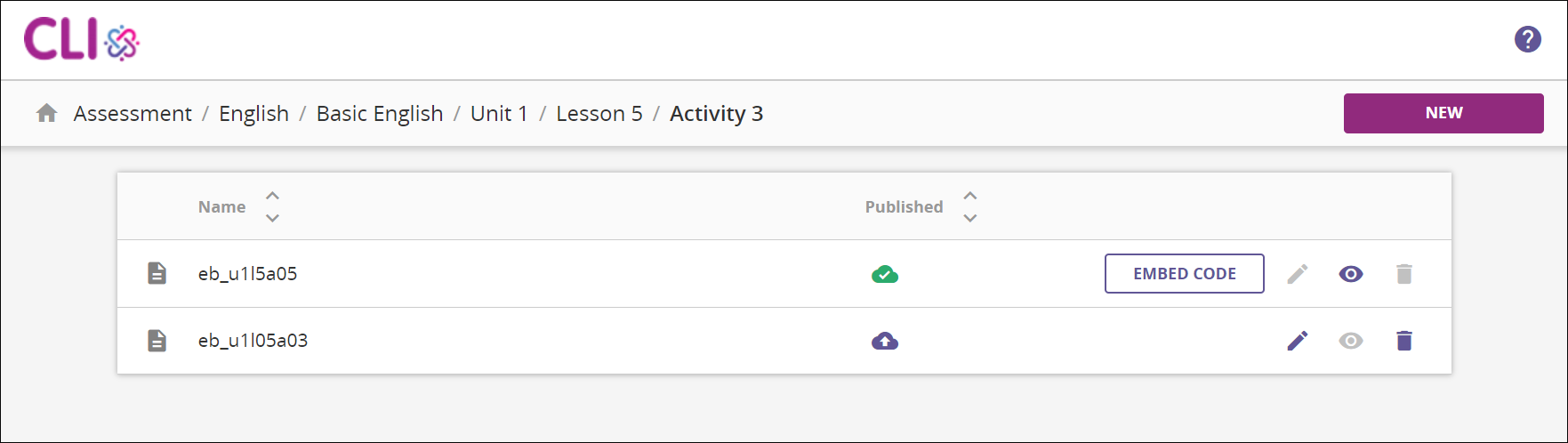This screenshot has width=1568, height=443.
Task: Click the pencil icon for eb_u1l5a05
Action: point(1298,274)
